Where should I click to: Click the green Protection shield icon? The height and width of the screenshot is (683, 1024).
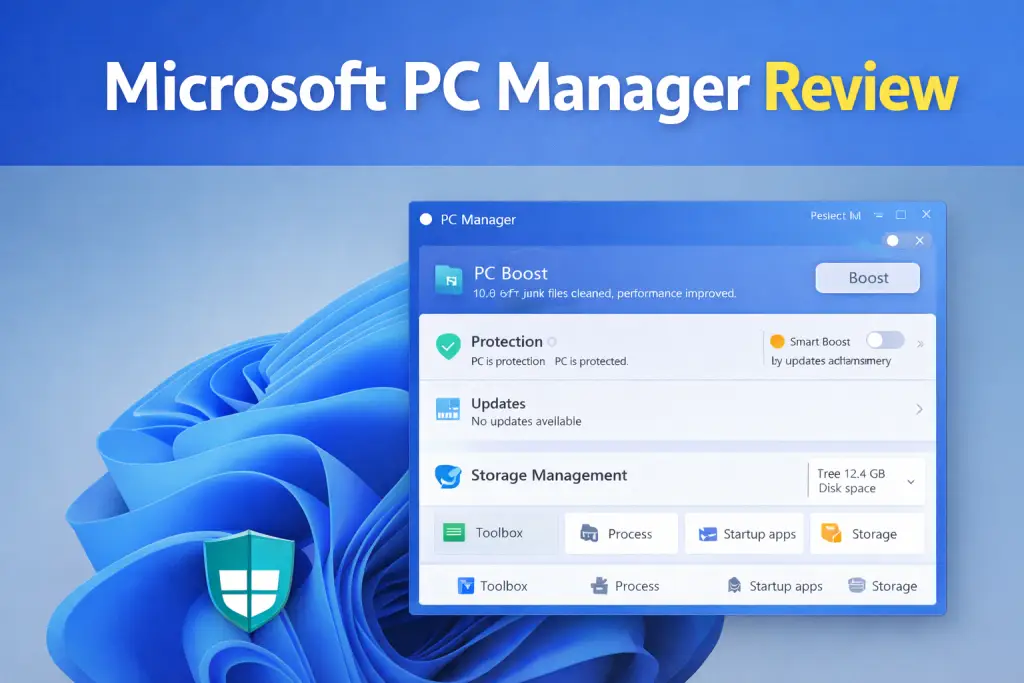click(x=447, y=347)
